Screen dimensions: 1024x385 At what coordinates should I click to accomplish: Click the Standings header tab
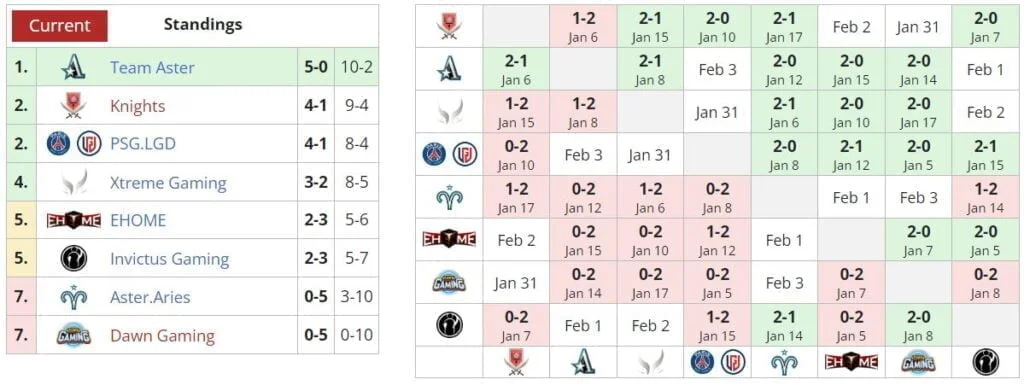tap(202, 25)
